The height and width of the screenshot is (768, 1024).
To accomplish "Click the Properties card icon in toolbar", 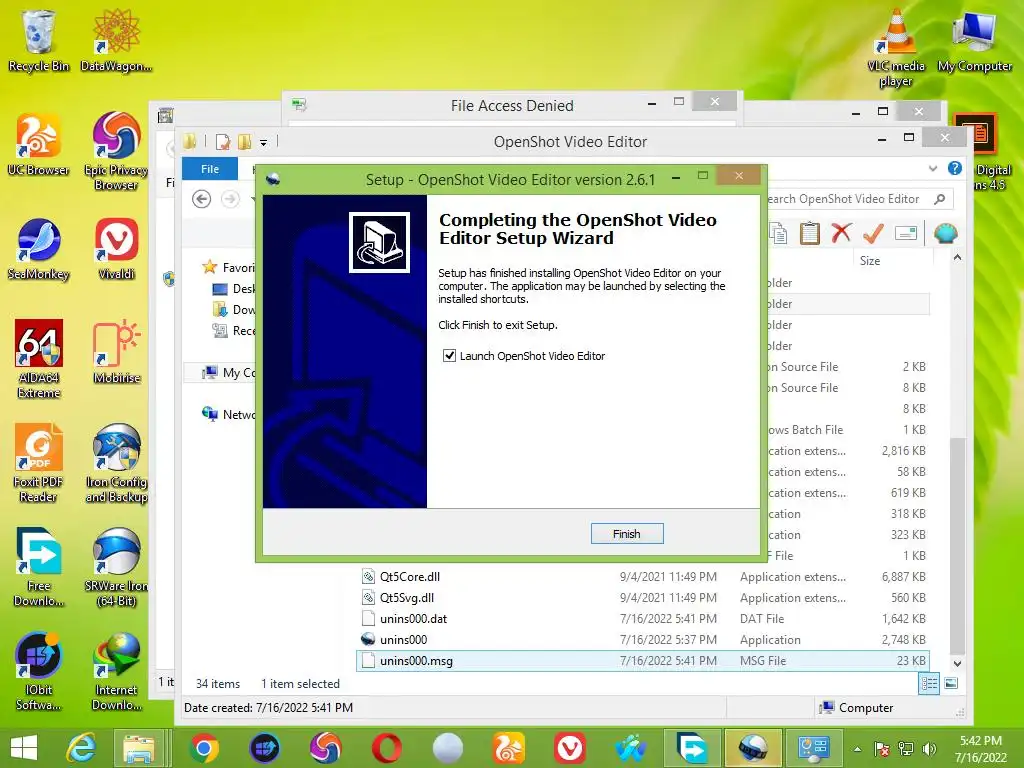I will [x=906, y=233].
